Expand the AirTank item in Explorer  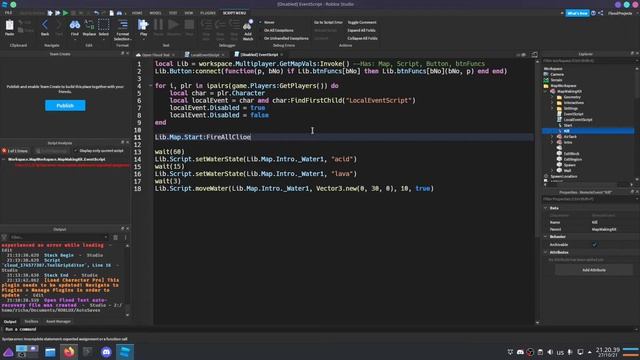552,137
